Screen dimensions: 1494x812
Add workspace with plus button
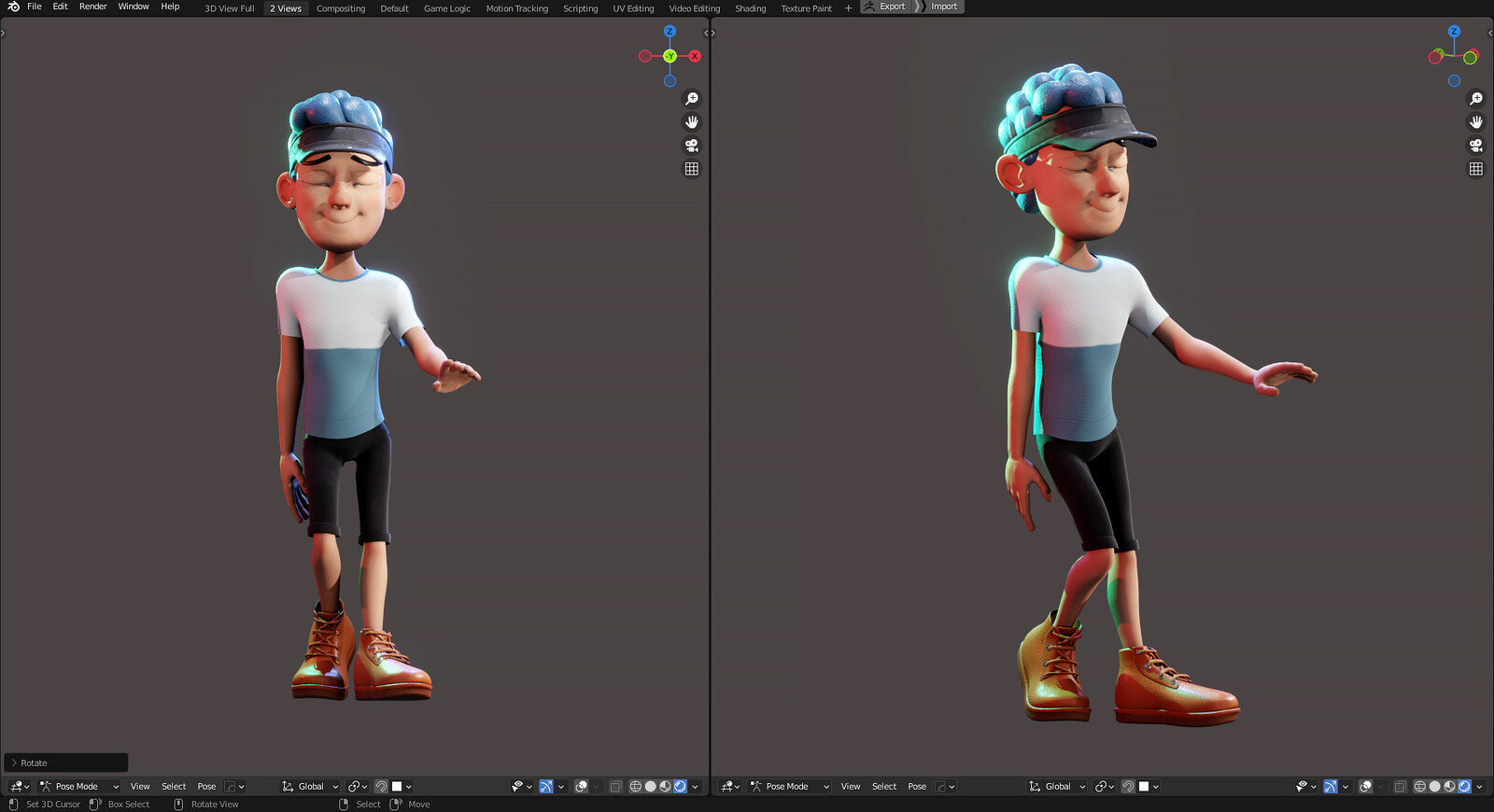pyautogui.click(x=848, y=8)
